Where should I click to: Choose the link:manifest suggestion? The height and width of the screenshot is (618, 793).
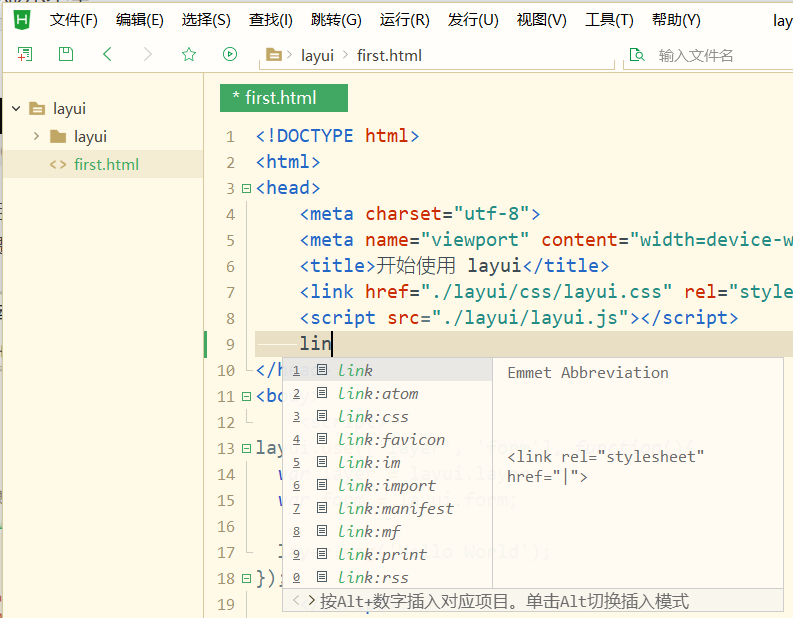[x=387, y=508]
